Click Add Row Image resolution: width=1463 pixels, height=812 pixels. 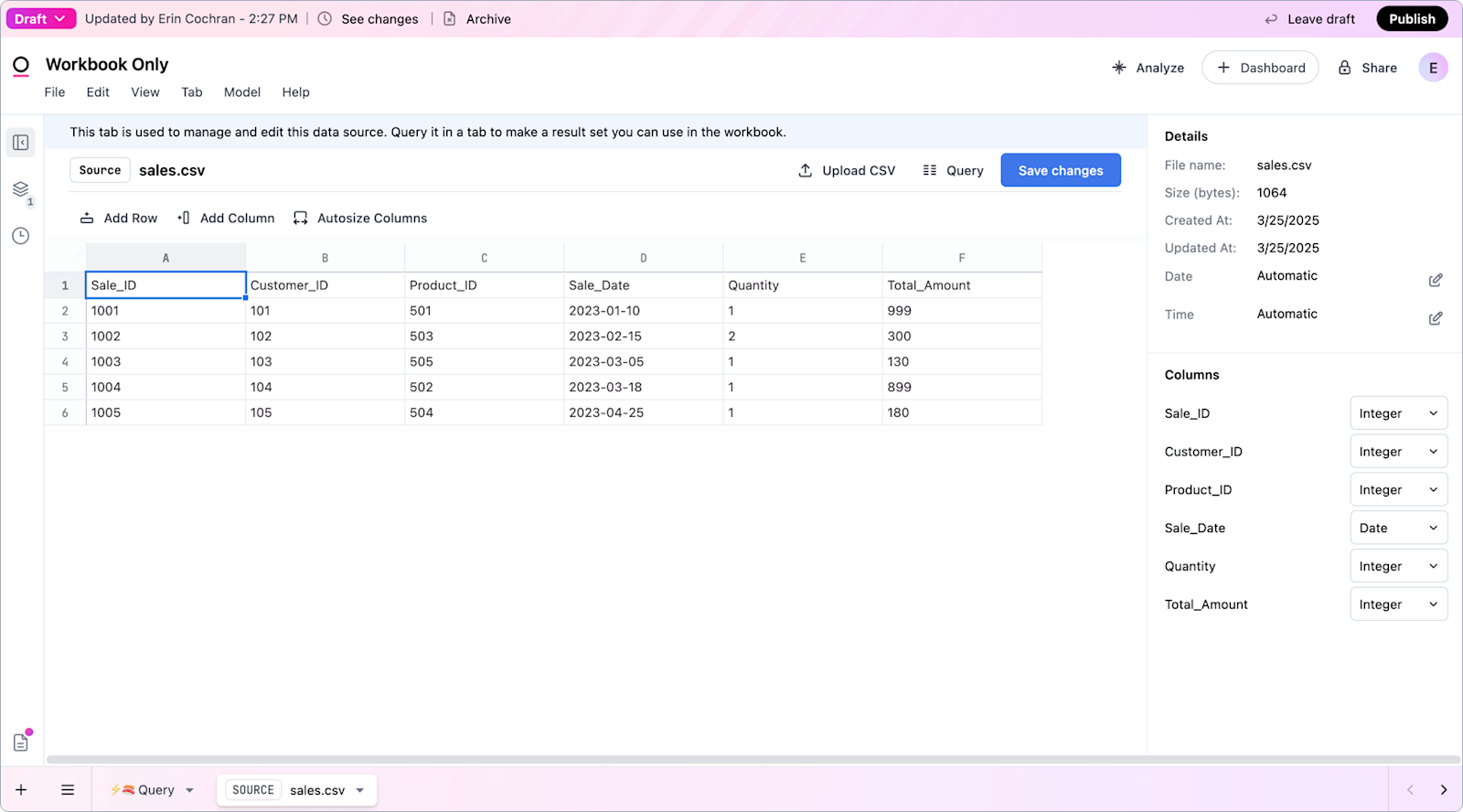coord(119,218)
